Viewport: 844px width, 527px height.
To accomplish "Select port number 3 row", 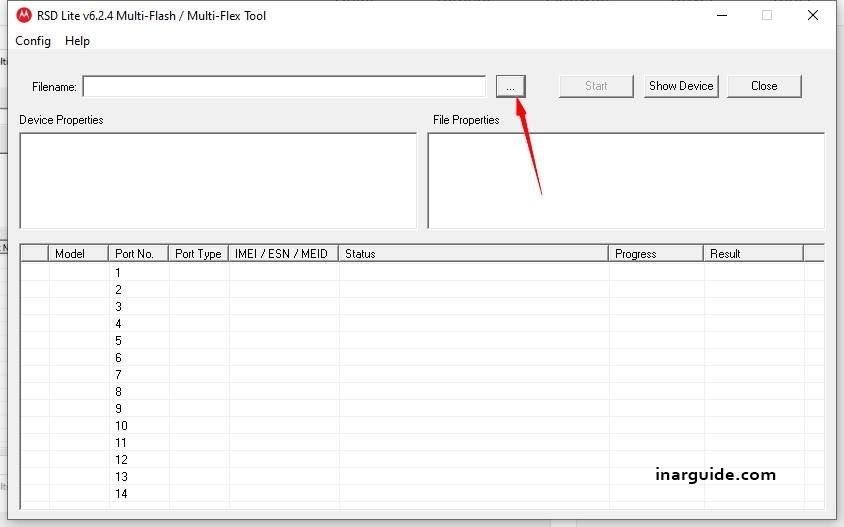I will tap(422, 307).
